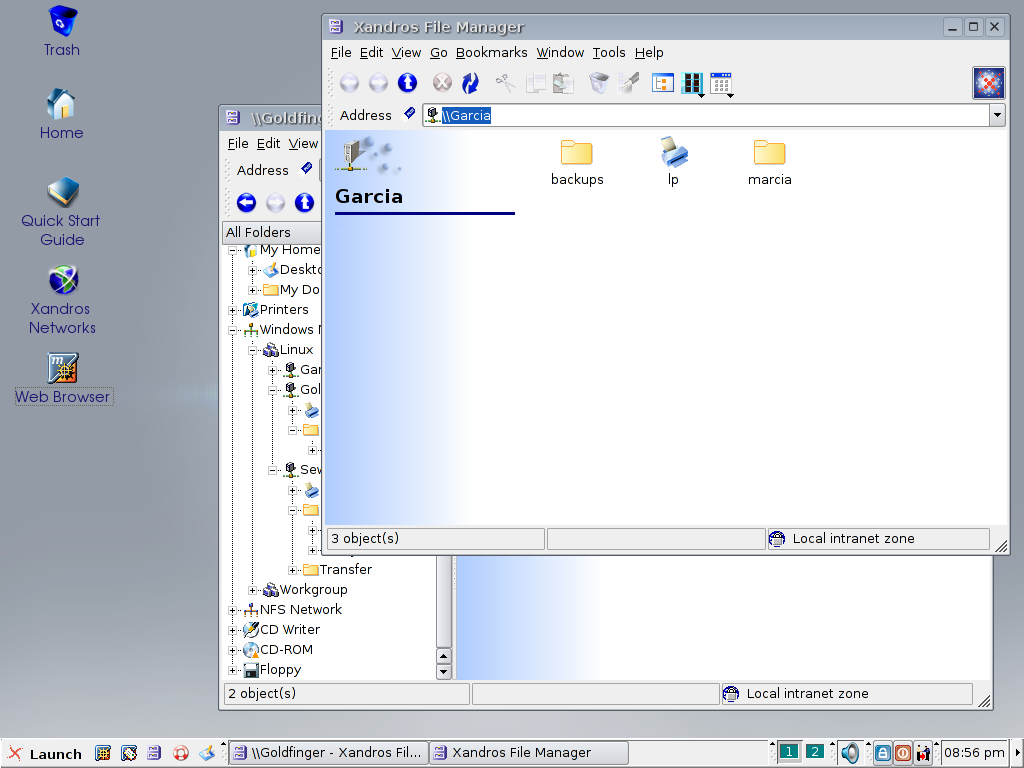
Task: Click the Up one level toolbar icon
Action: (x=407, y=83)
